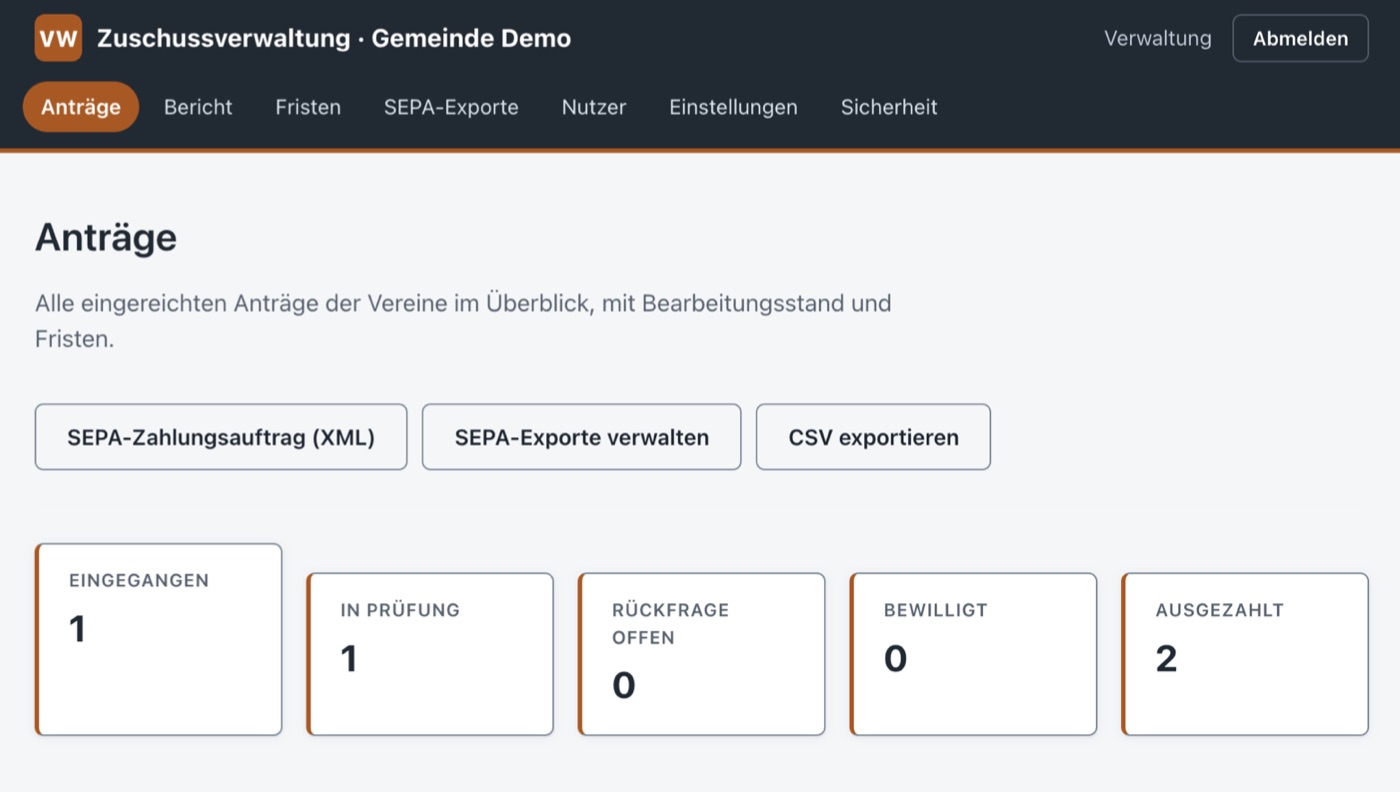Navigate to the Sicherheit tab
This screenshot has height=792, width=1400.
click(x=889, y=107)
